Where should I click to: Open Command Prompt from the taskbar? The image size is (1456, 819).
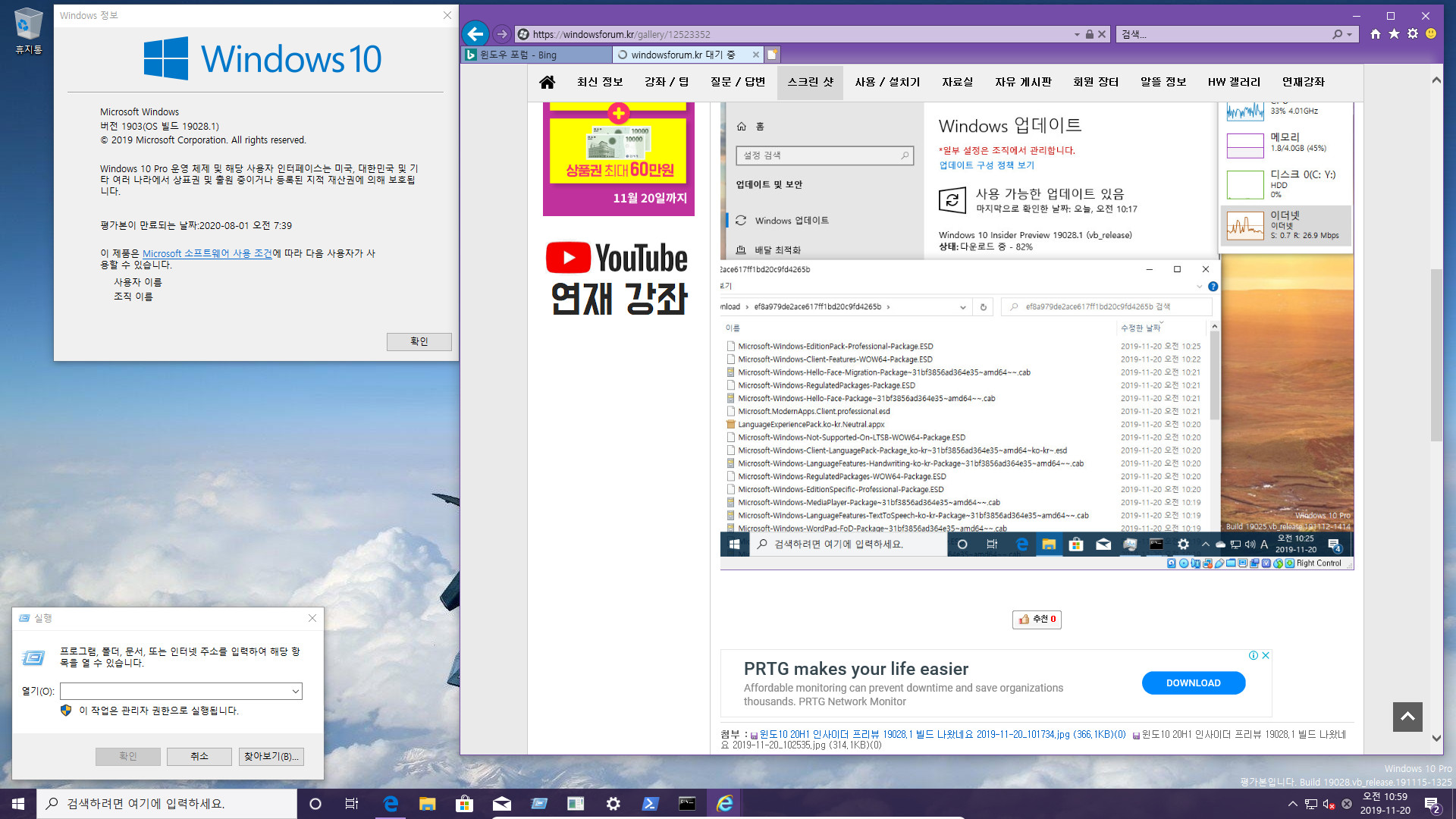(x=687, y=804)
